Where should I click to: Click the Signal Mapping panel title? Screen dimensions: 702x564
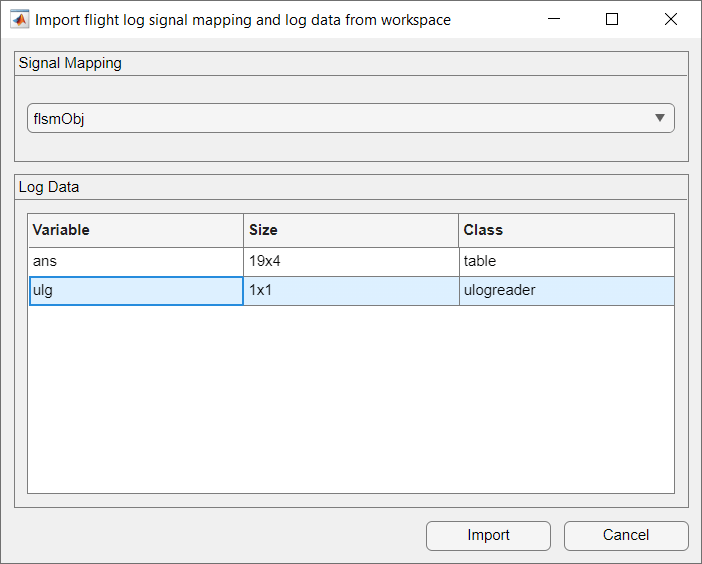pos(70,63)
